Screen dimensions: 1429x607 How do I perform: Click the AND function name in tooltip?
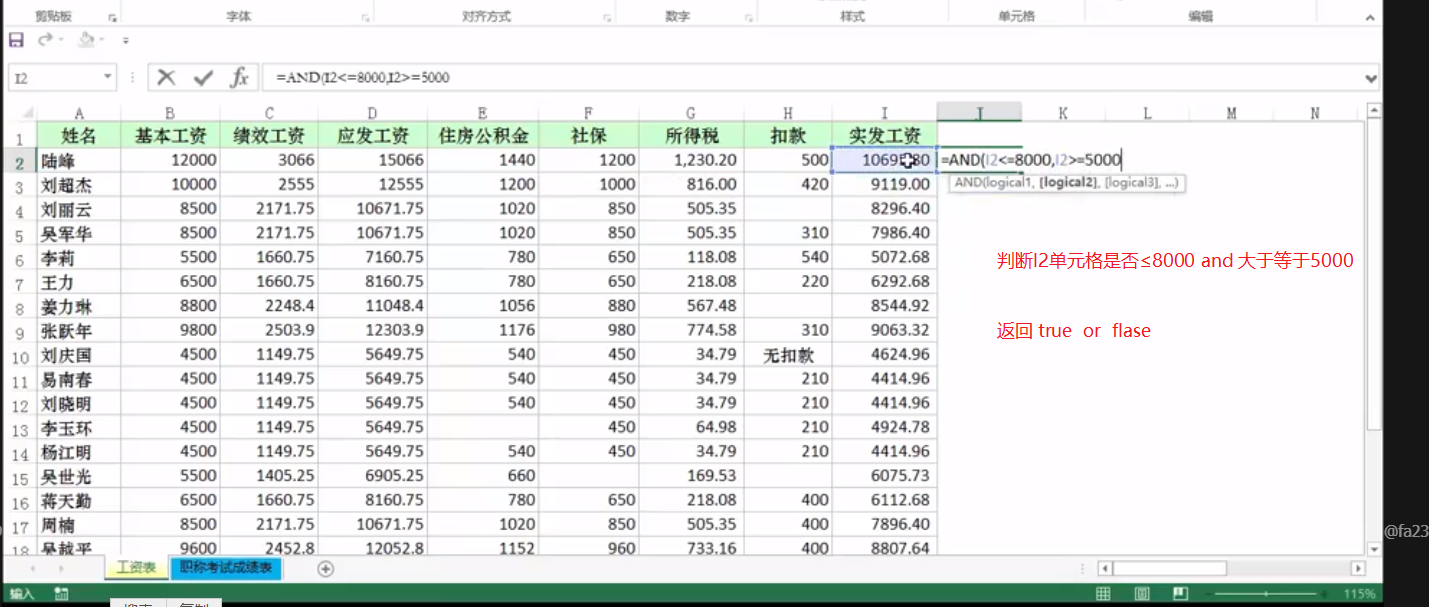[x=966, y=183]
